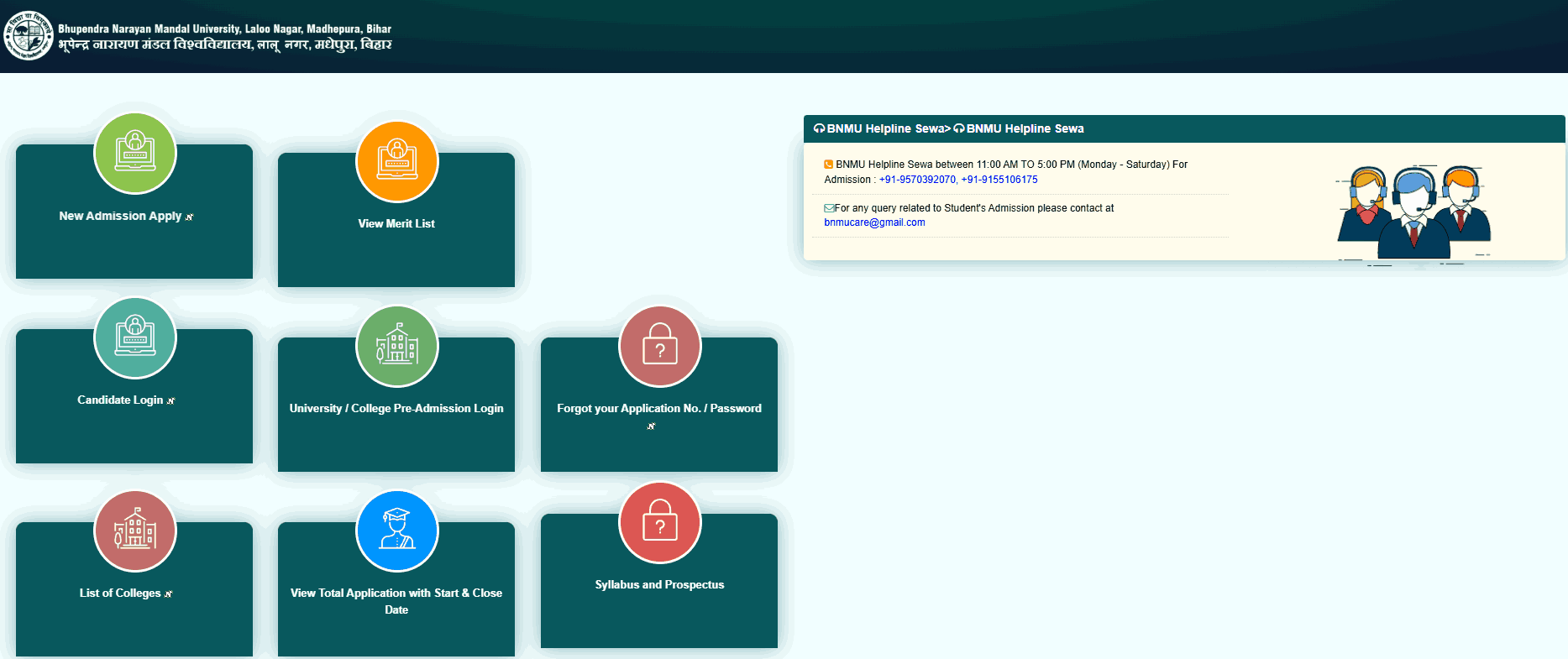Go to Candidate Login

point(120,400)
